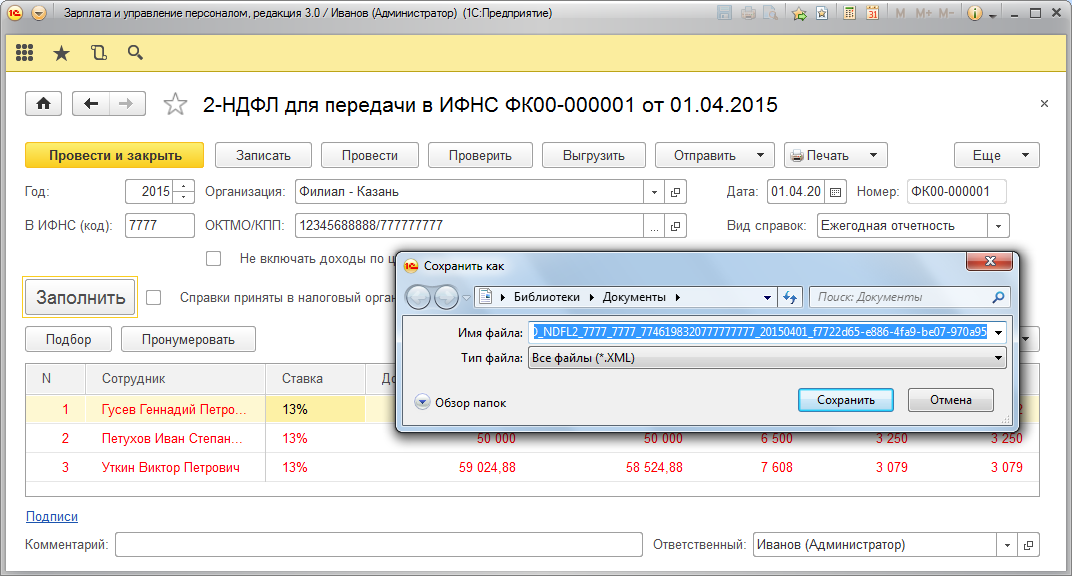Open the calendar from title bar
This screenshot has width=1072, height=576.
click(x=872, y=13)
